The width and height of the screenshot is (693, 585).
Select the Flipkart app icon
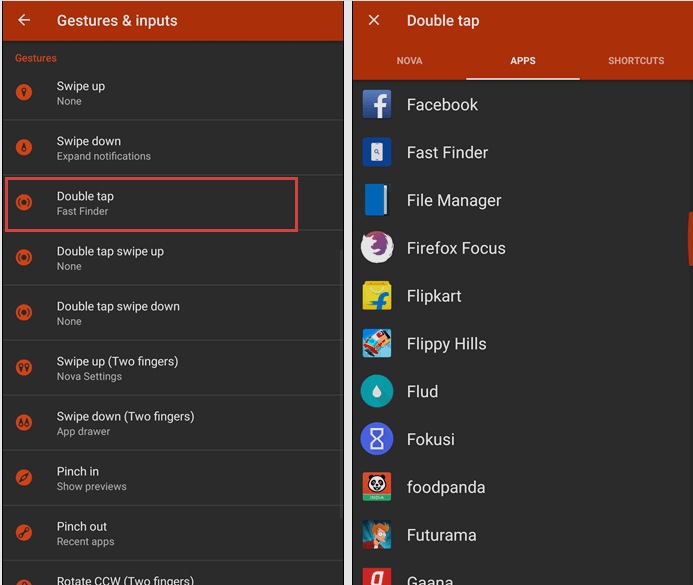tap(377, 296)
